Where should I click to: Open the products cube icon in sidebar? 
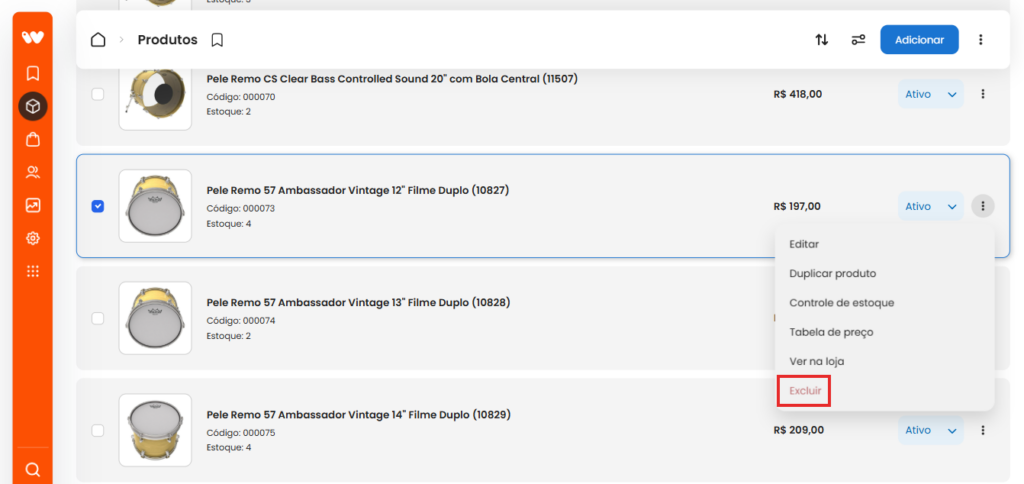[33, 106]
